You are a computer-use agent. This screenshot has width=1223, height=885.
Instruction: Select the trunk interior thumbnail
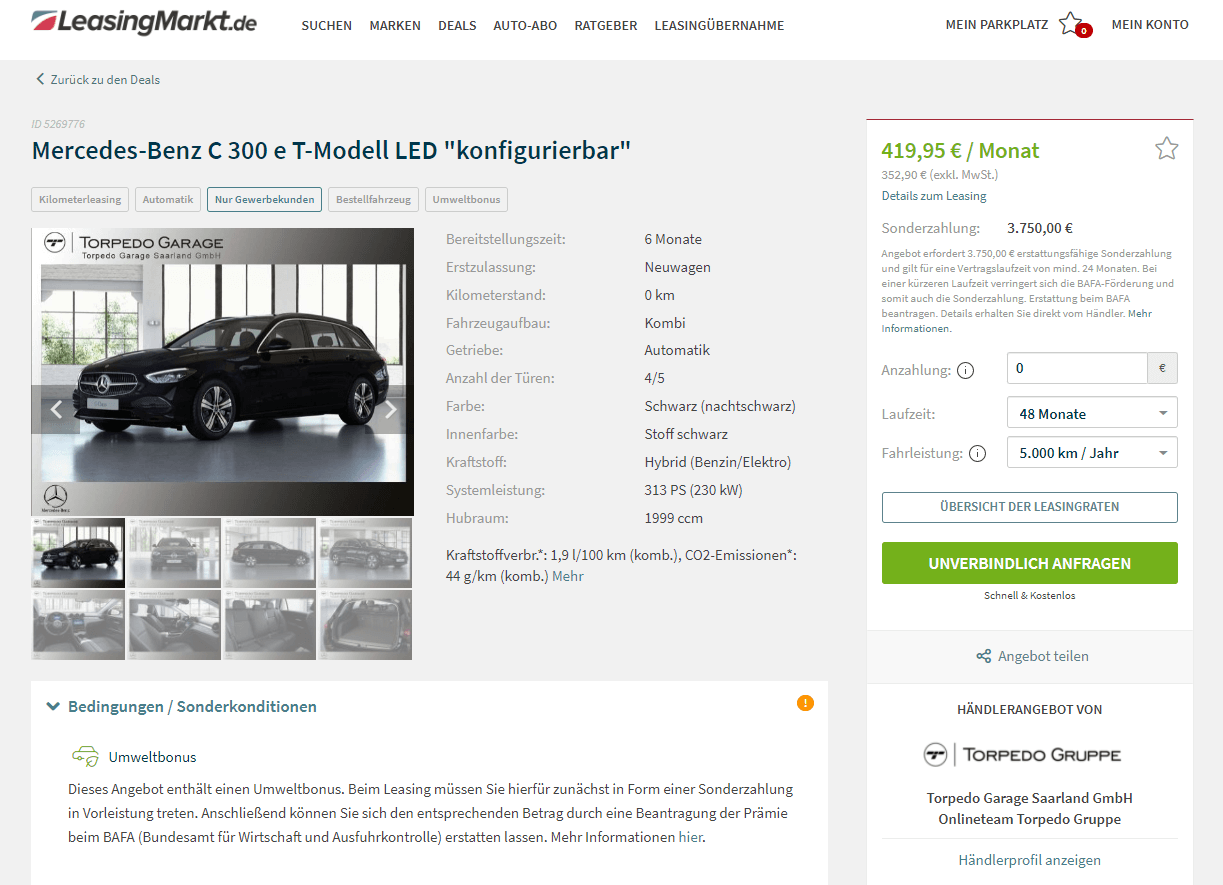click(x=365, y=625)
